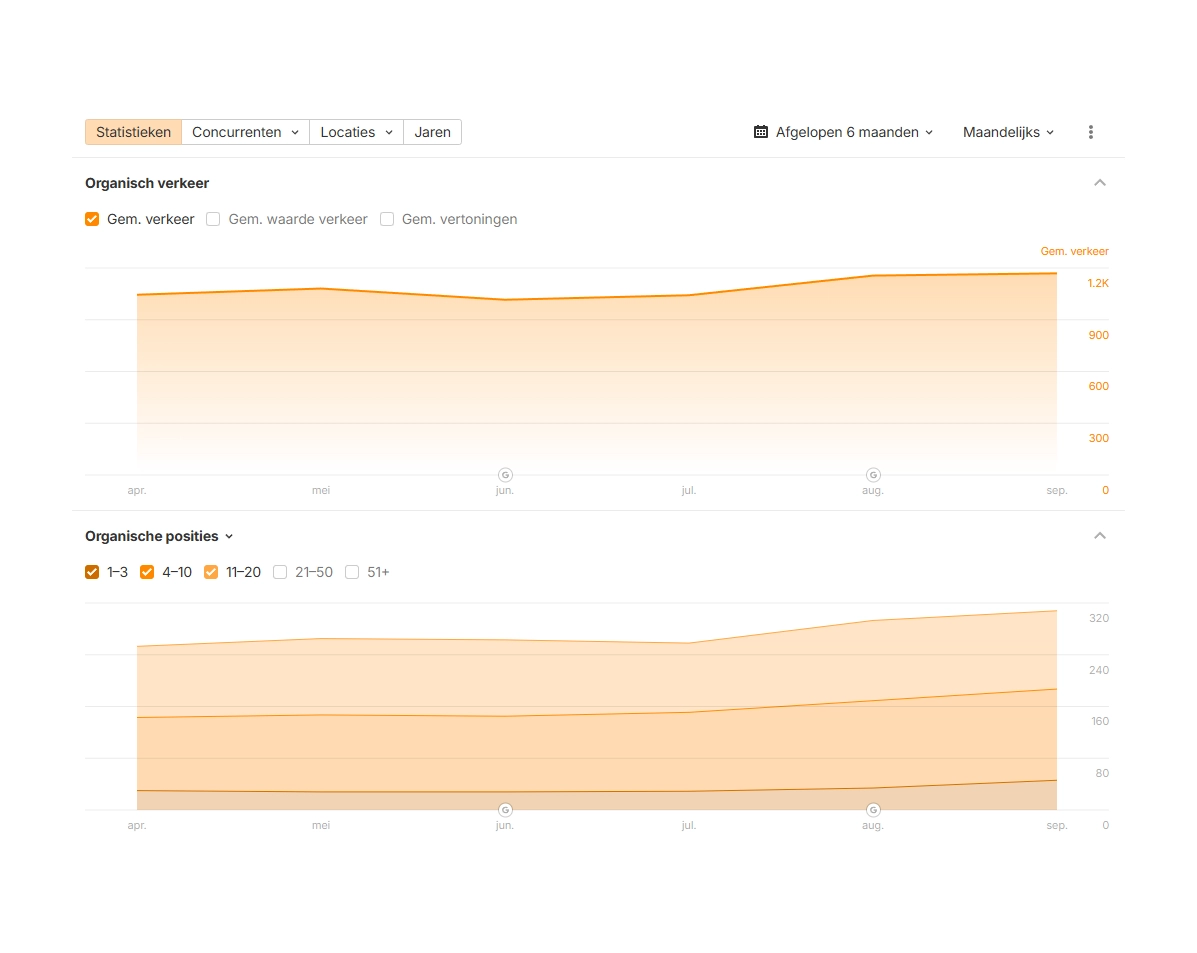Enable the Gem. vertoningen checkbox
The height and width of the screenshot is (953, 1197).
[387, 219]
